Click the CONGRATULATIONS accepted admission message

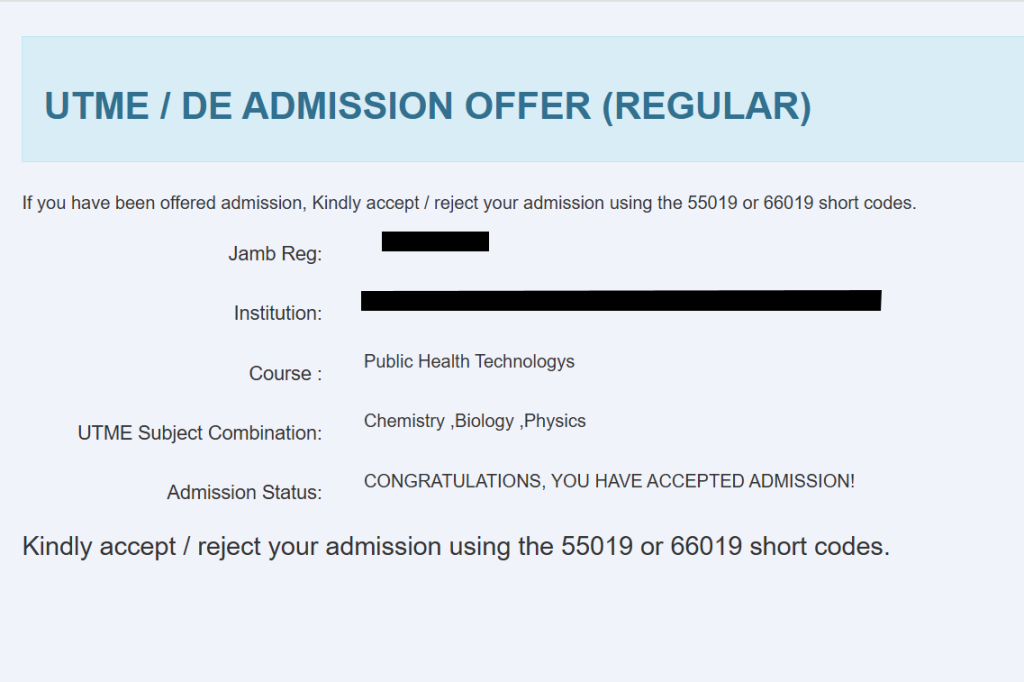click(609, 481)
